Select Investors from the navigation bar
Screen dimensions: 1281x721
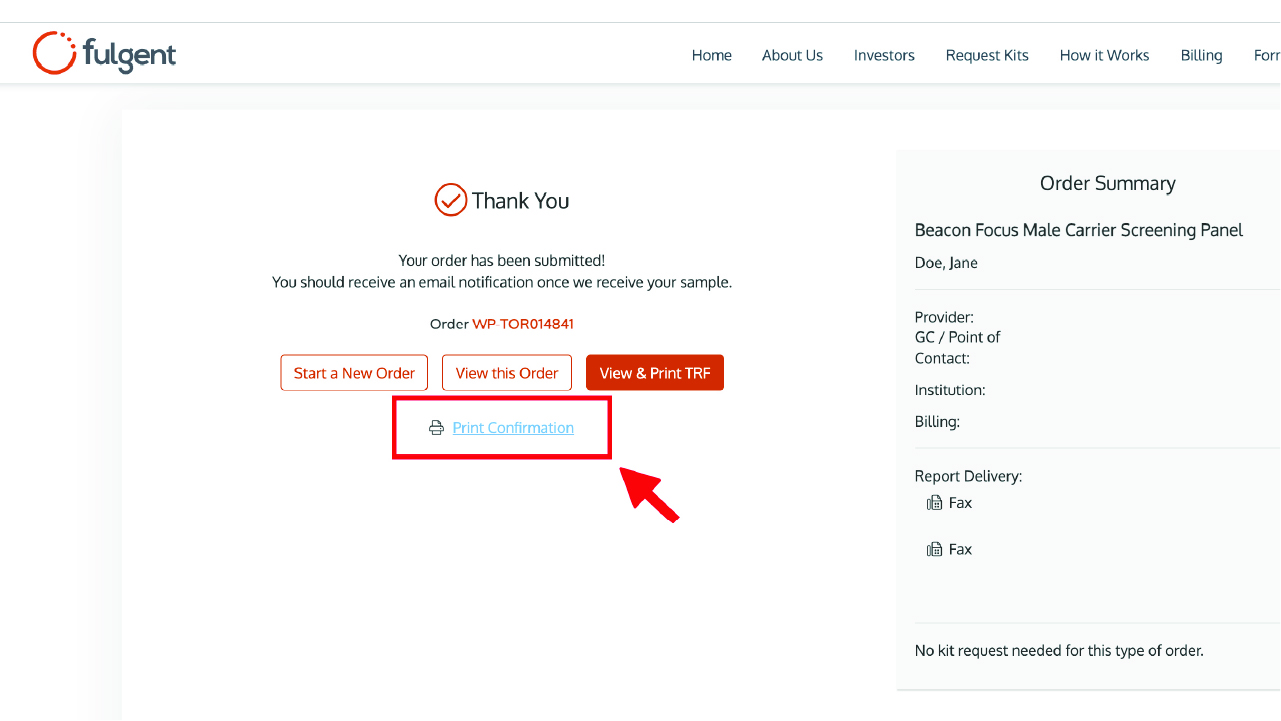click(x=884, y=55)
